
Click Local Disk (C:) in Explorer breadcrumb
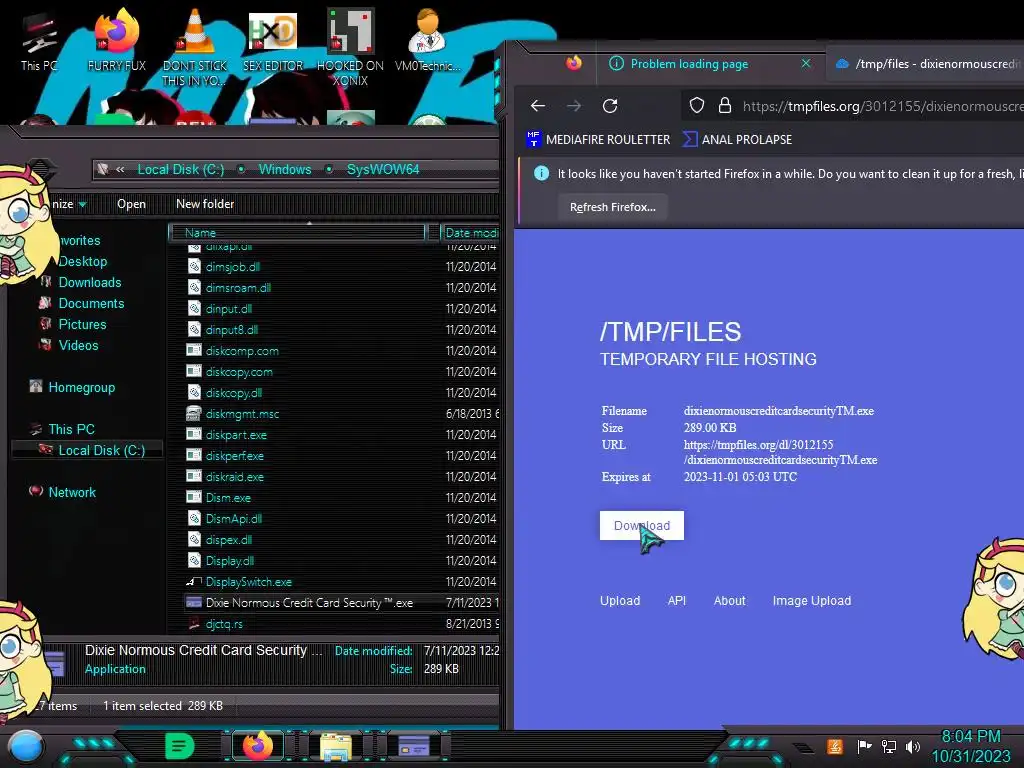(180, 169)
